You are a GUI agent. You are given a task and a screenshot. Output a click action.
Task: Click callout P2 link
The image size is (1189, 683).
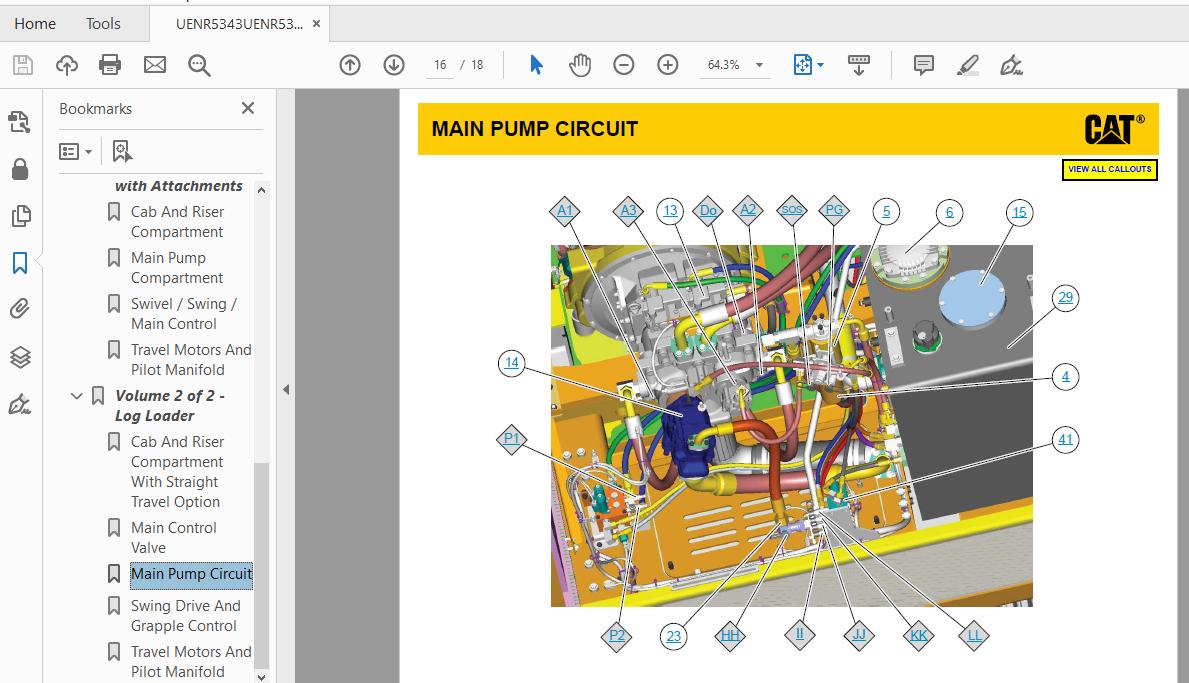tap(616, 635)
